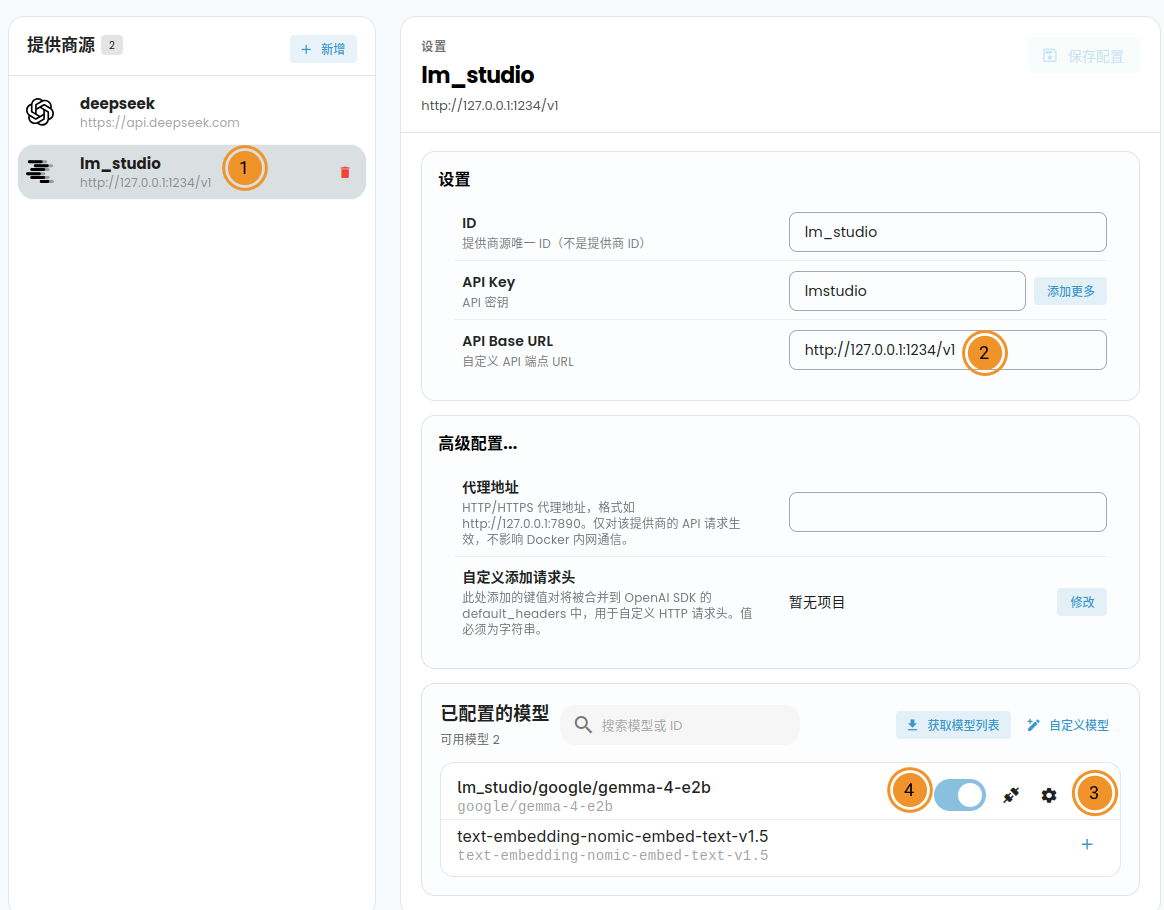Click 修改 for custom request headers

[x=1082, y=602]
